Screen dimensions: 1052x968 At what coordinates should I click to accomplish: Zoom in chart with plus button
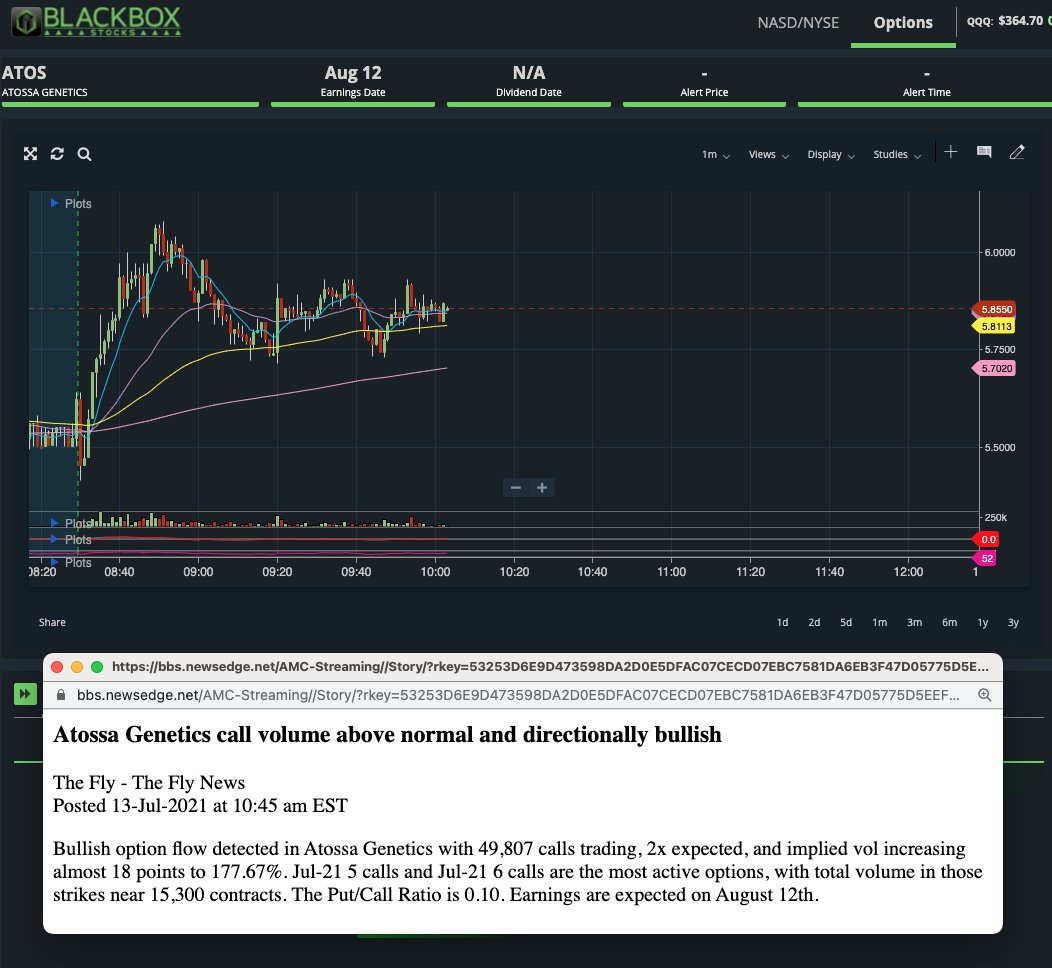click(542, 488)
